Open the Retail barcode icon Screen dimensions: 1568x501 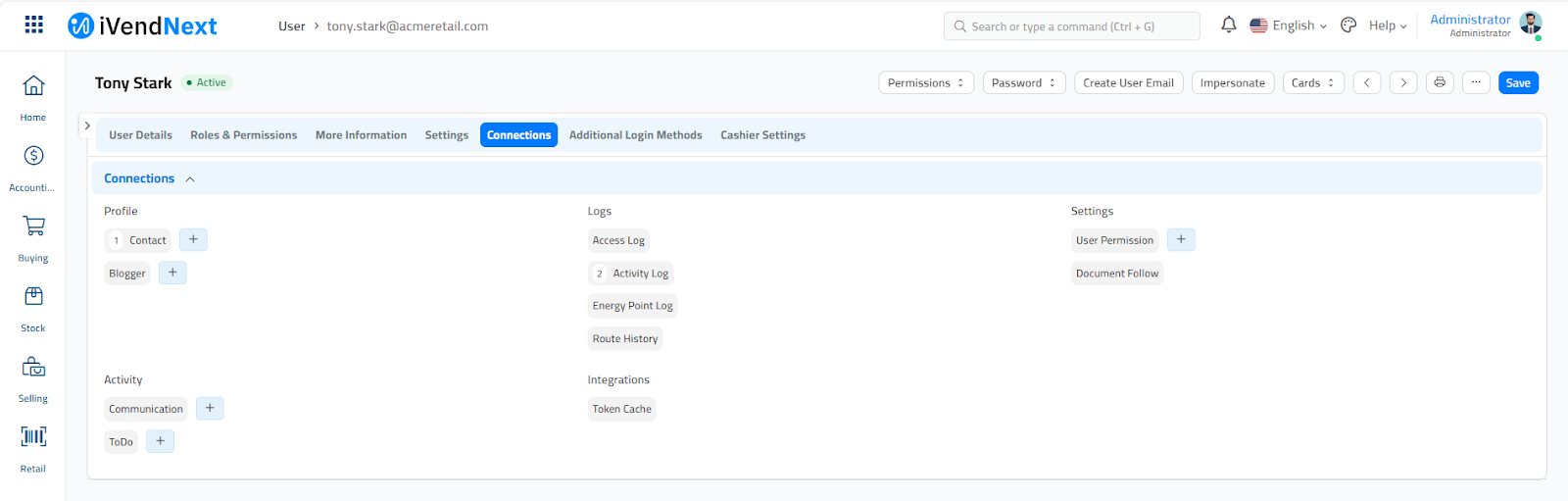[x=33, y=437]
